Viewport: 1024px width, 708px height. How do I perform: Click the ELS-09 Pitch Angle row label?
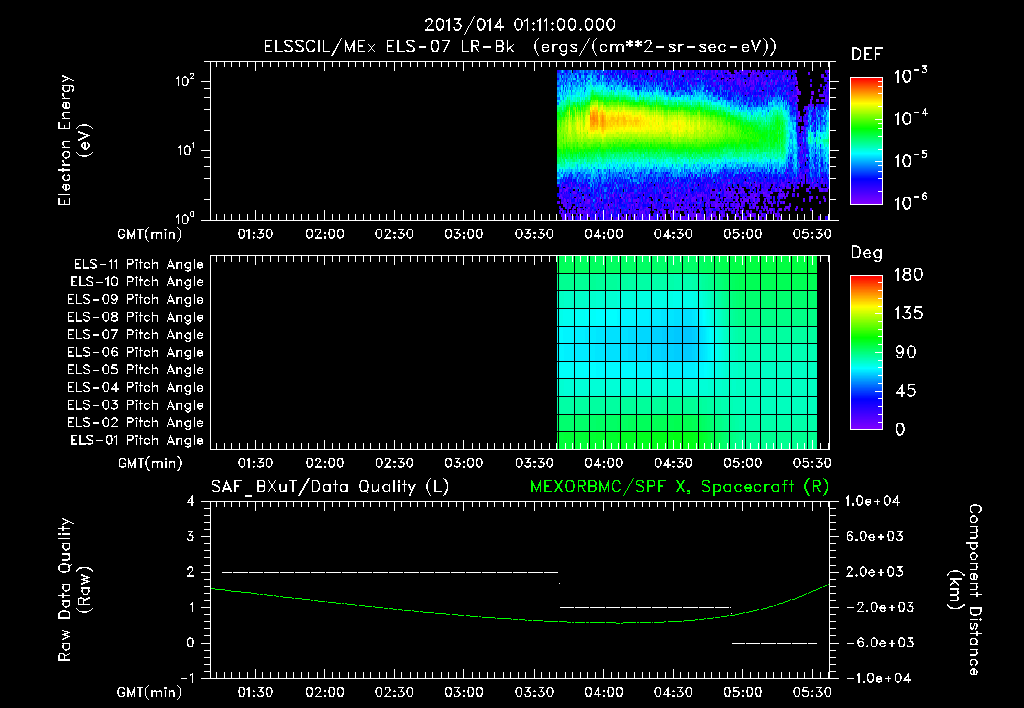135,299
